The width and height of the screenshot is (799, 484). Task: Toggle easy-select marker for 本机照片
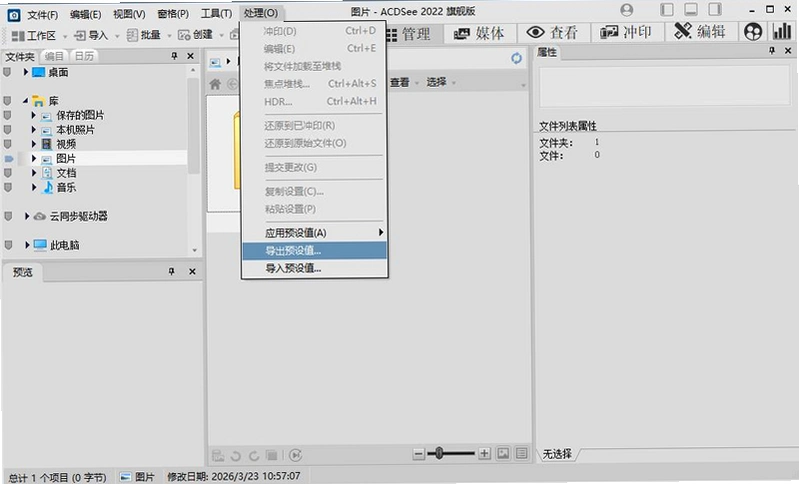coord(7,130)
